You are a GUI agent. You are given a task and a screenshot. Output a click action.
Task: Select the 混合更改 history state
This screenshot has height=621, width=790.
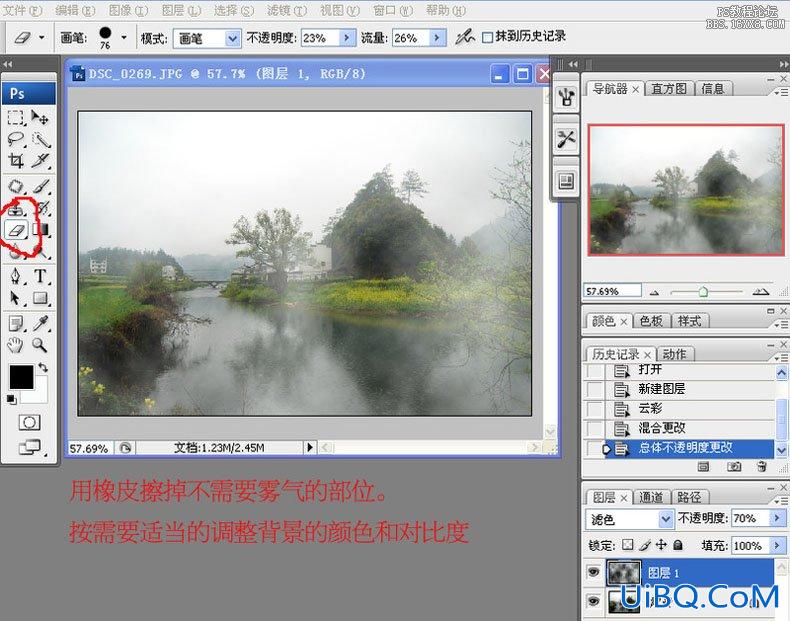(689, 429)
